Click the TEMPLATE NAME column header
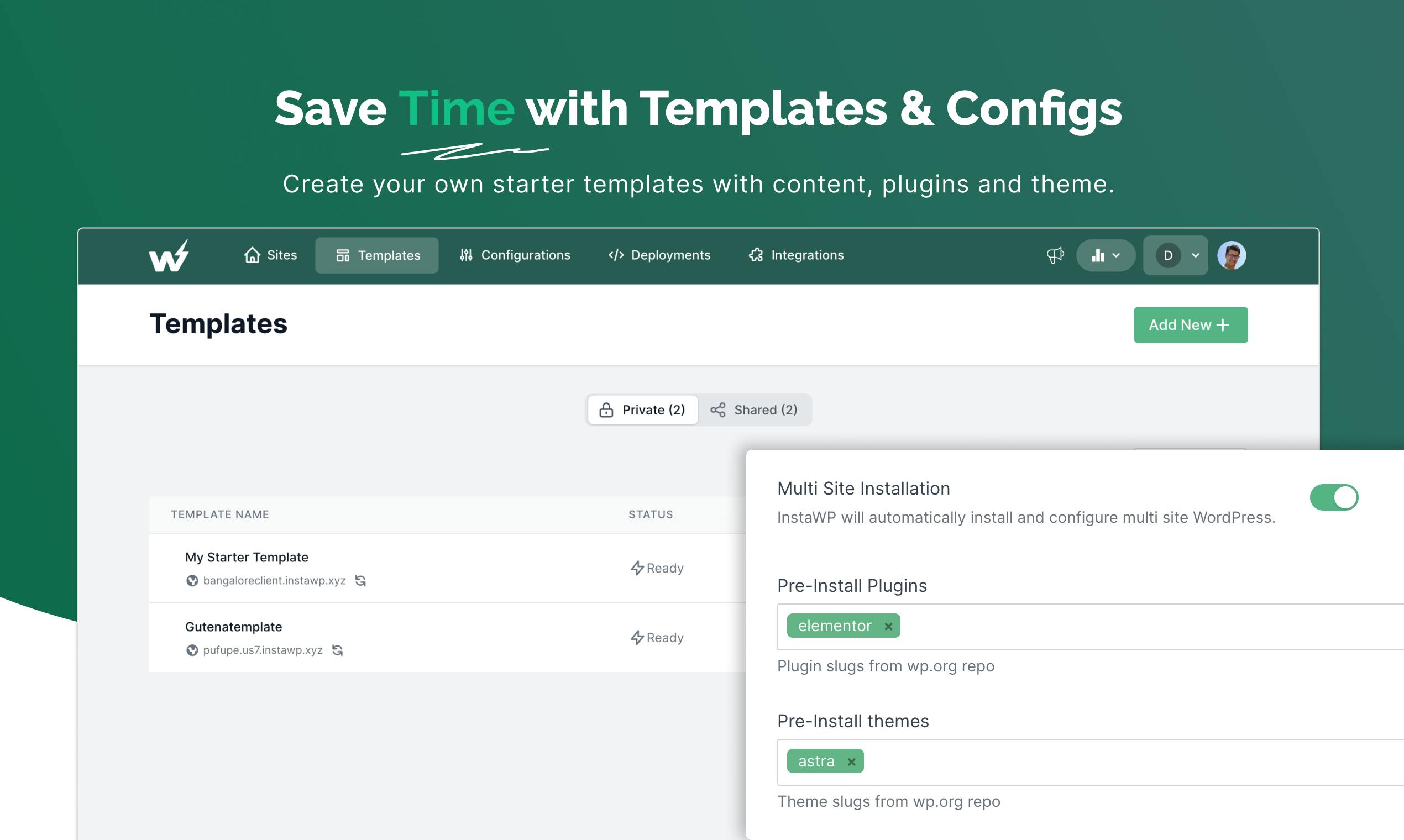Screen dimensions: 1404x840 pyautogui.click(x=219, y=514)
